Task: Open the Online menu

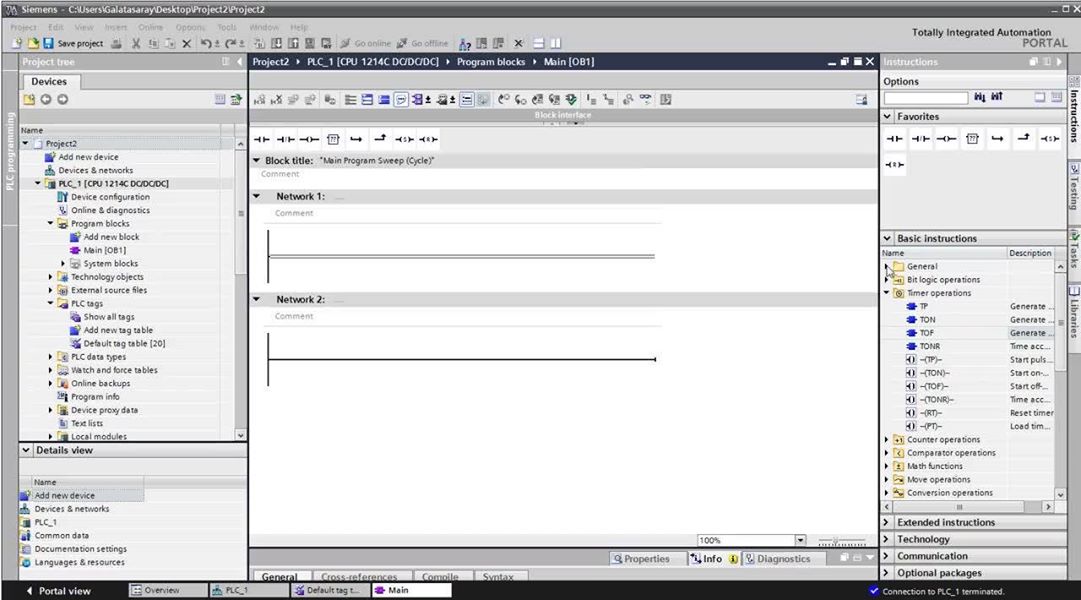Action: (150, 27)
